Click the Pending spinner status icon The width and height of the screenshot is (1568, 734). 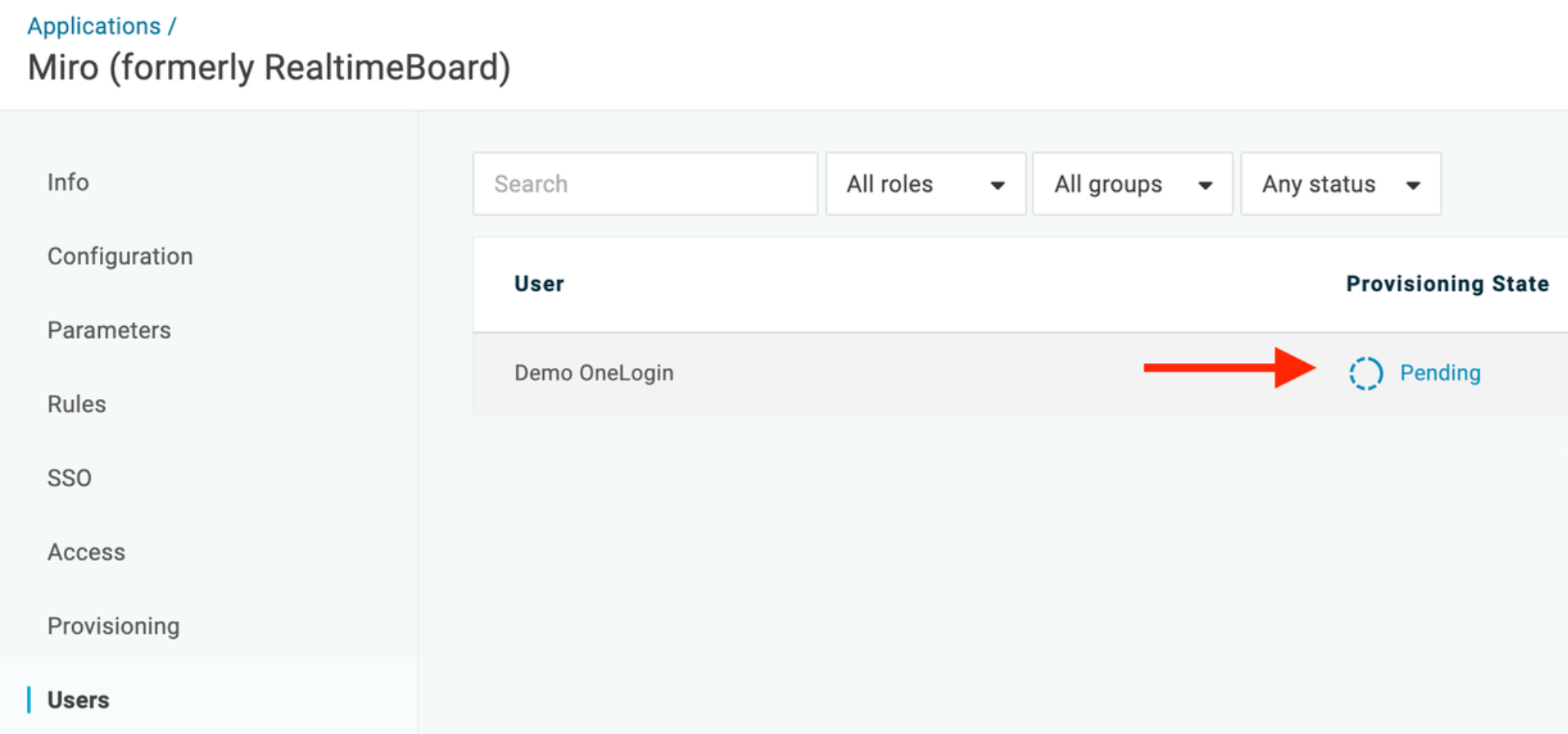coord(1366,374)
